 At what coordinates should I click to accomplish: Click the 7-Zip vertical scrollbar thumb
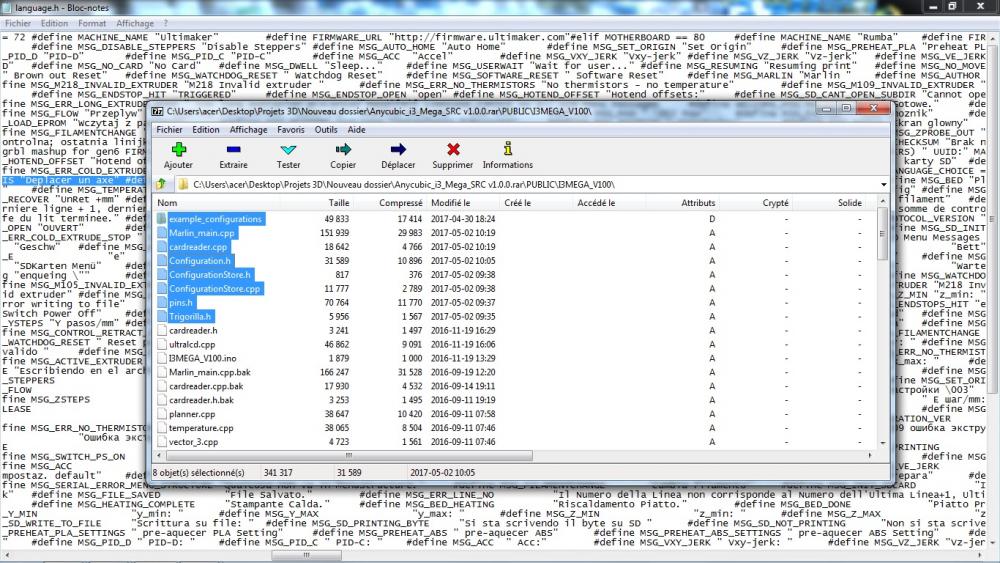(883, 233)
